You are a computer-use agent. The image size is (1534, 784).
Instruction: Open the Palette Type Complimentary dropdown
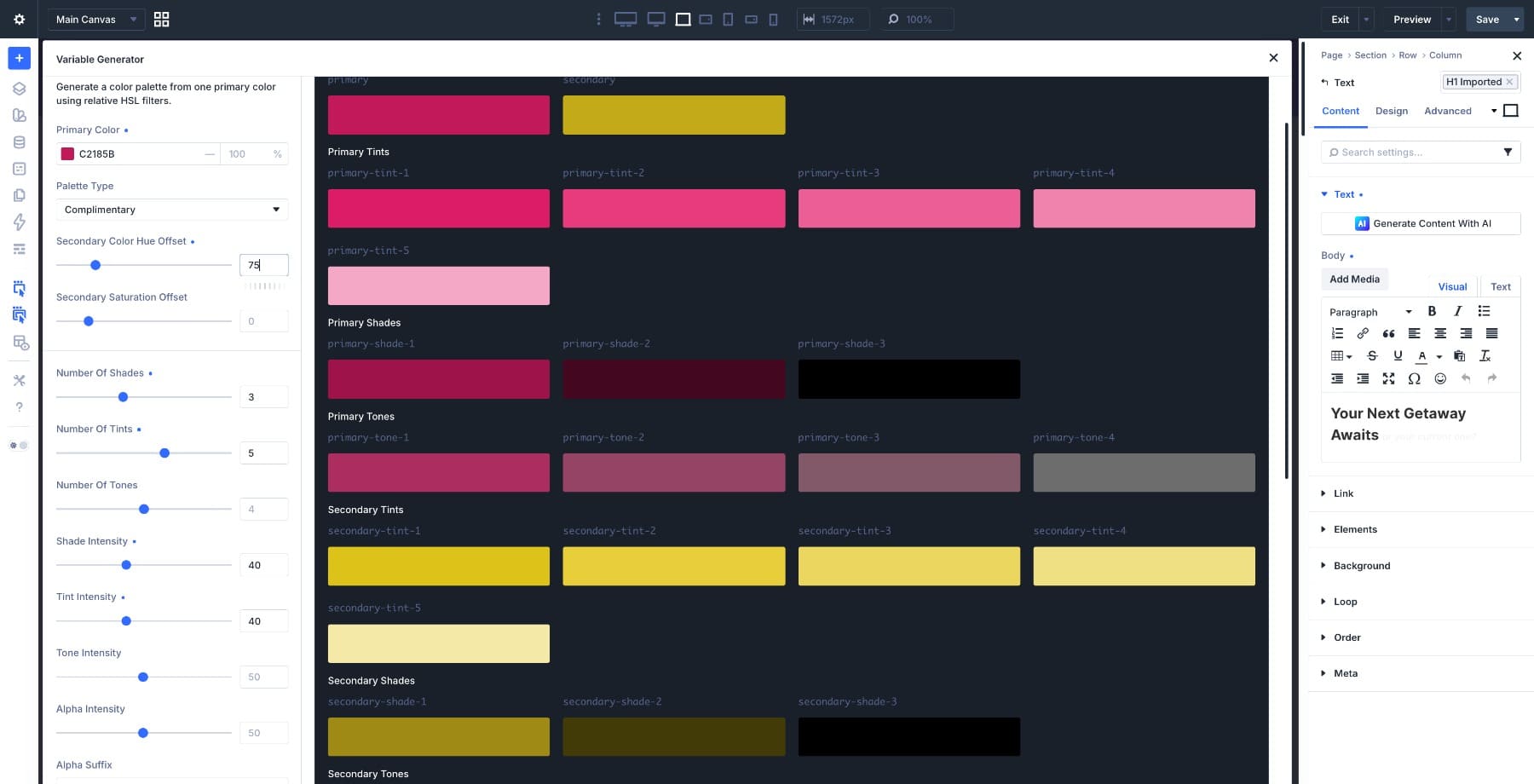(x=172, y=210)
